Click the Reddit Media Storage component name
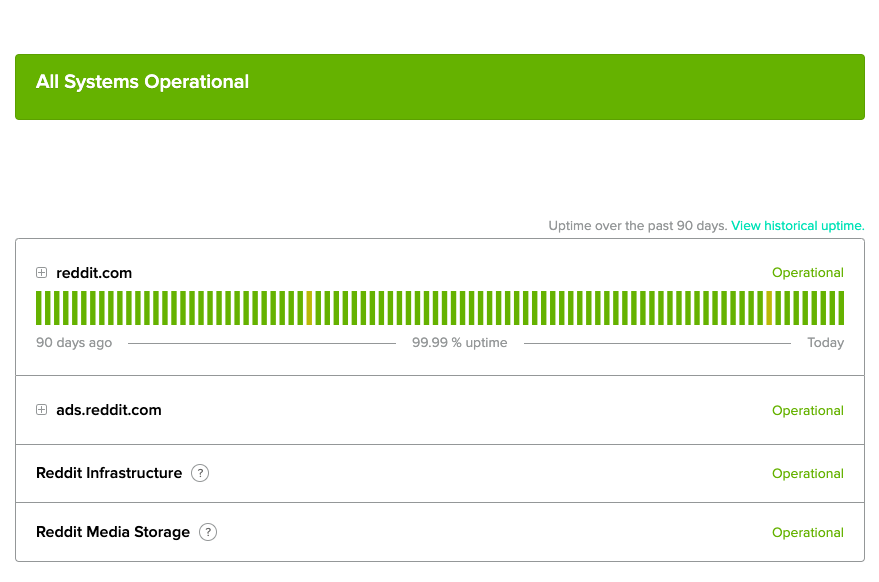 coord(113,532)
